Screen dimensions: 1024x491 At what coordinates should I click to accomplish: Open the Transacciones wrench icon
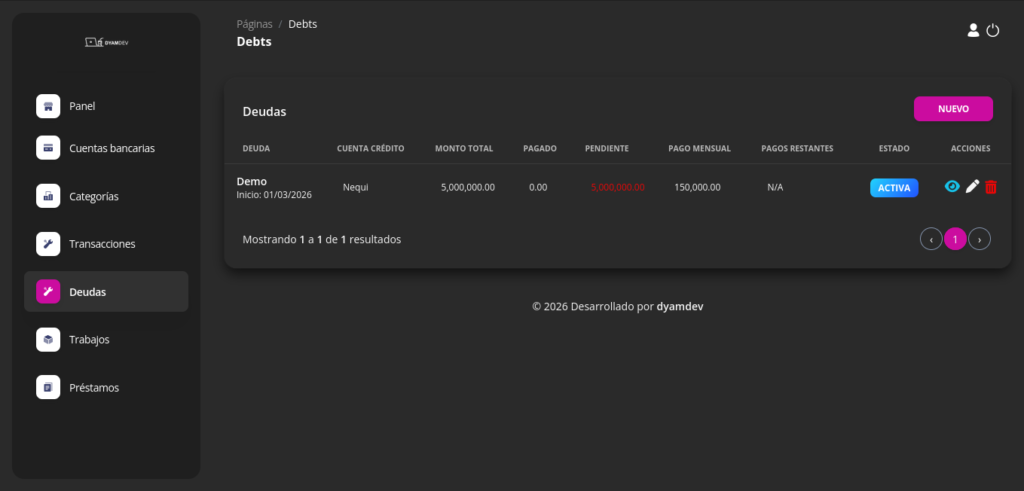pyautogui.click(x=48, y=244)
